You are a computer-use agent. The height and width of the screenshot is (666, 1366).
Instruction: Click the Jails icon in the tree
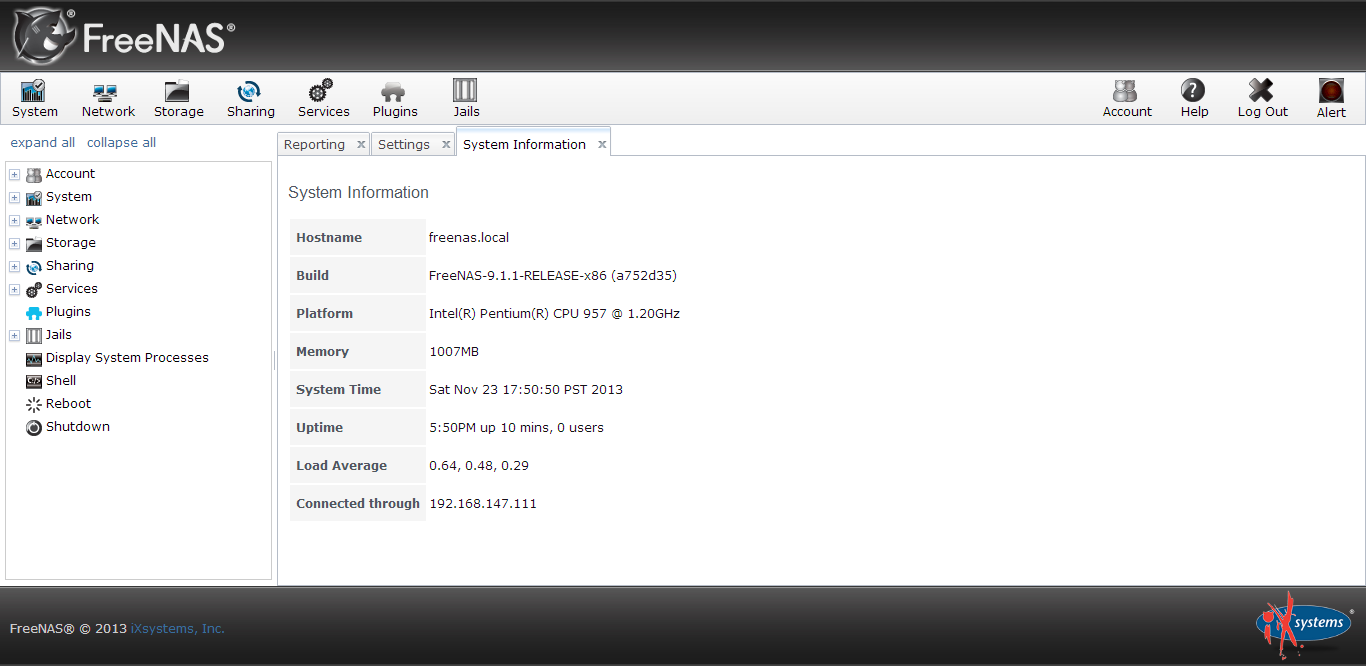click(34, 335)
